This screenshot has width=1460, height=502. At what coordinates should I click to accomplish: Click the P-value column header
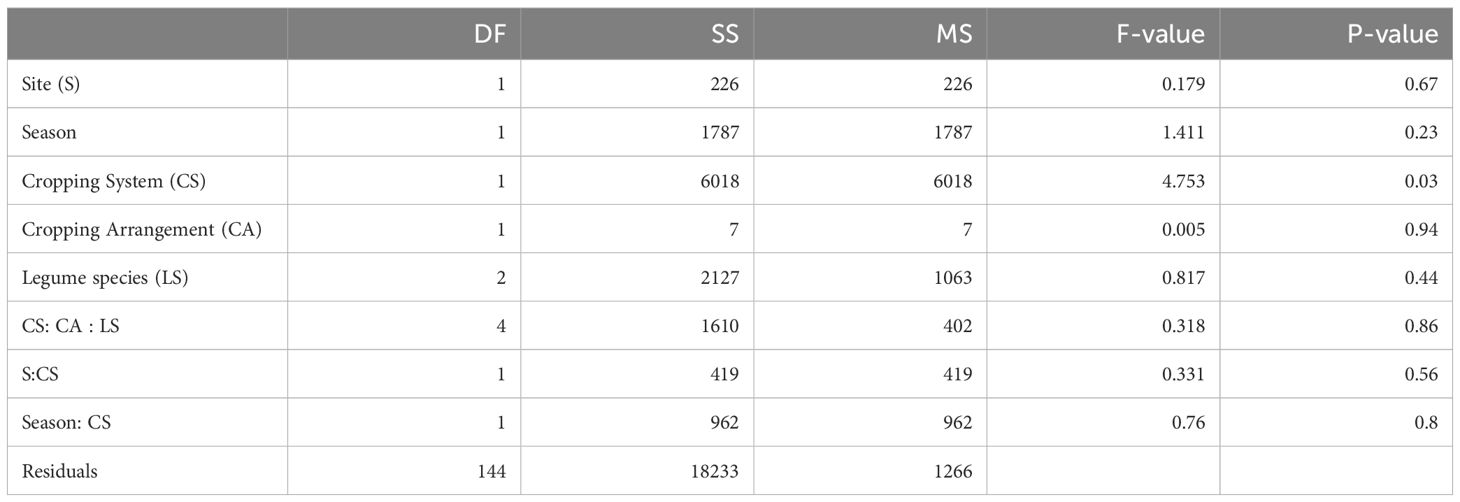[x=1393, y=35]
